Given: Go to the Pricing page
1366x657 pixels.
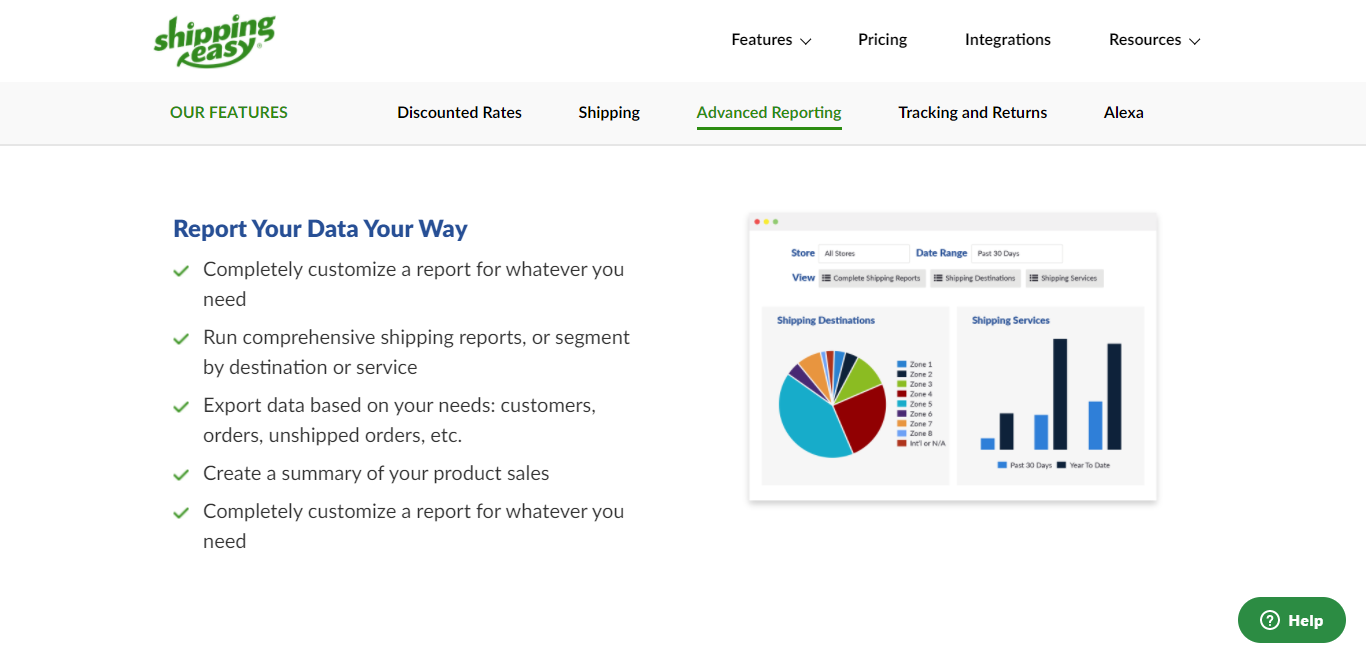Looking at the screenshot, I should click(x=882, y=40).
